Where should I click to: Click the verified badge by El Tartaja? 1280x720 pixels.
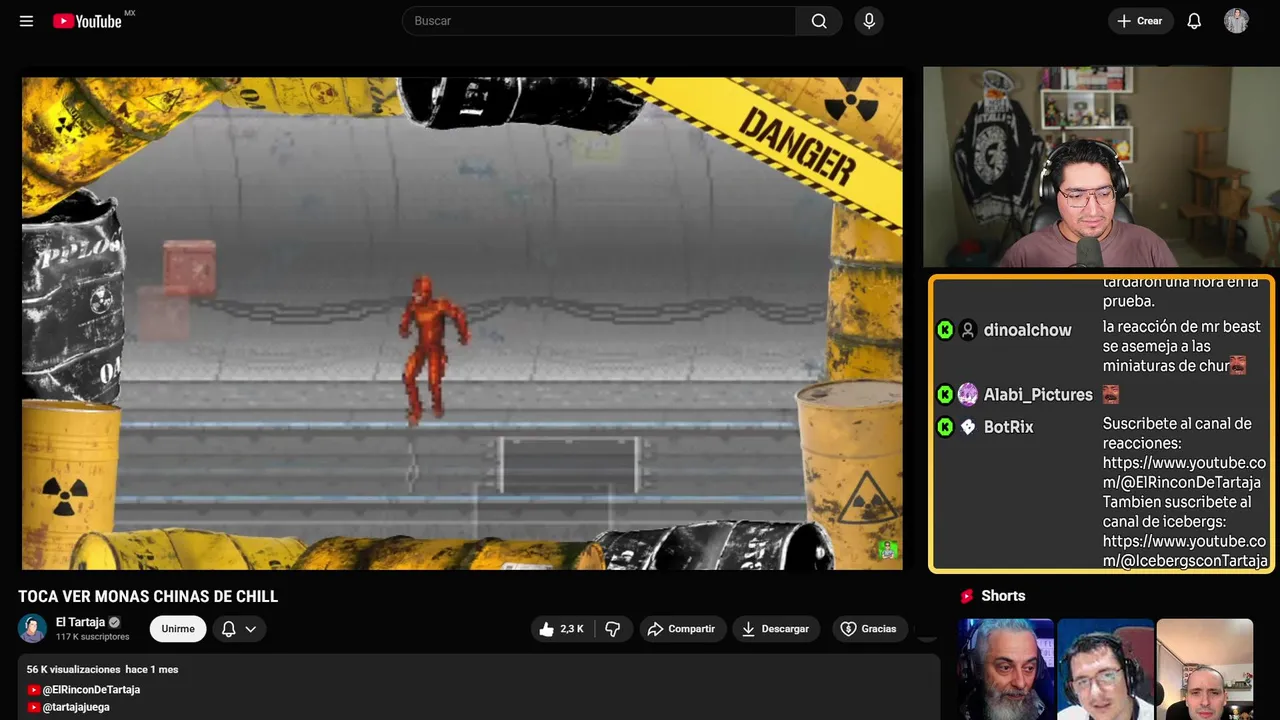(x=115, y=622)
